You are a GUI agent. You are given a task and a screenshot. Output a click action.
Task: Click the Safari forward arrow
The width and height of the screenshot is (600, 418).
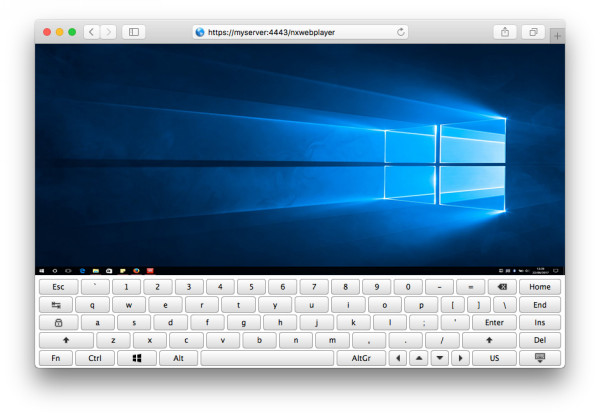tap(108, 32)
